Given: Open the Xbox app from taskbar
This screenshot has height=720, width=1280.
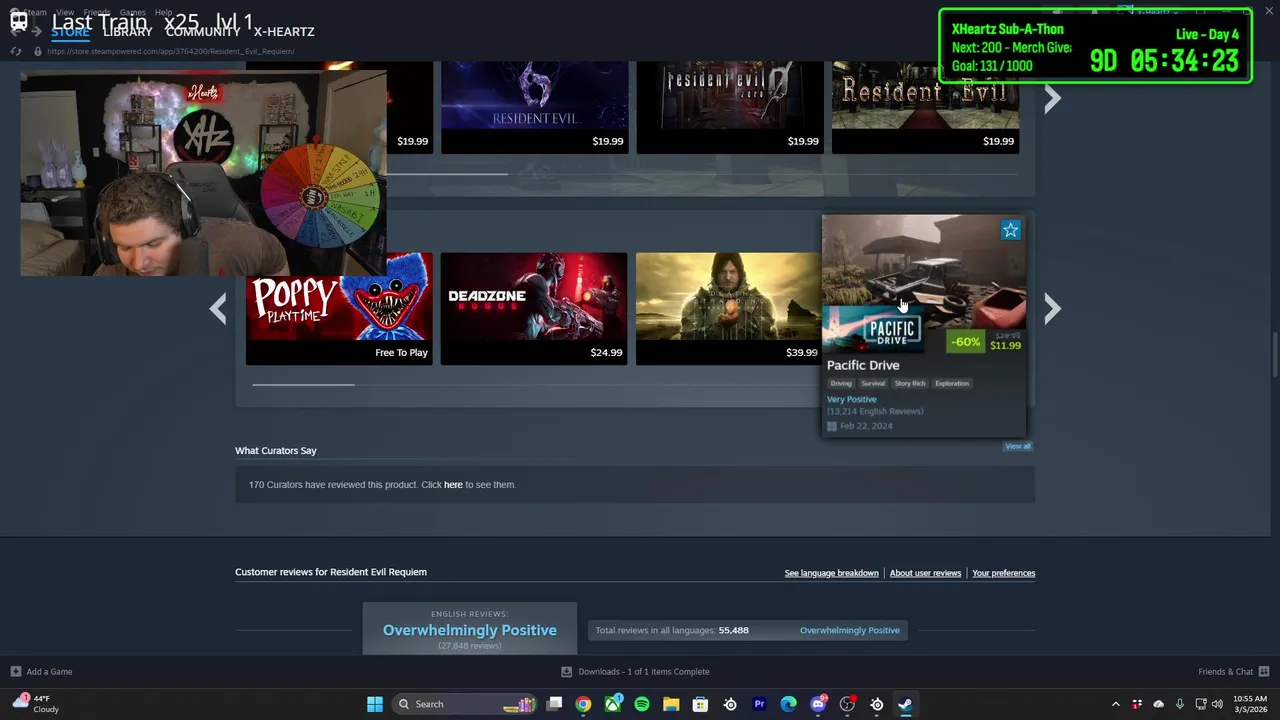Looking at the screenshot, I should 612,704.
